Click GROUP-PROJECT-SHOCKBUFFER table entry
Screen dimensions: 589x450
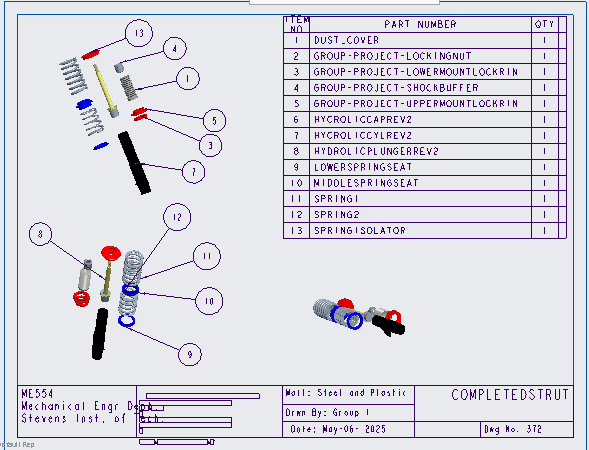point(420,88)
